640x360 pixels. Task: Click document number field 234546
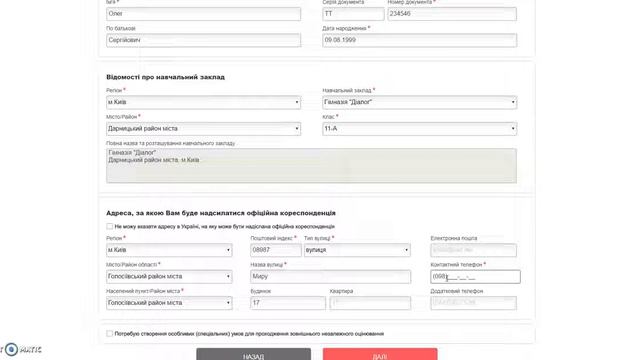click(452, 14)
